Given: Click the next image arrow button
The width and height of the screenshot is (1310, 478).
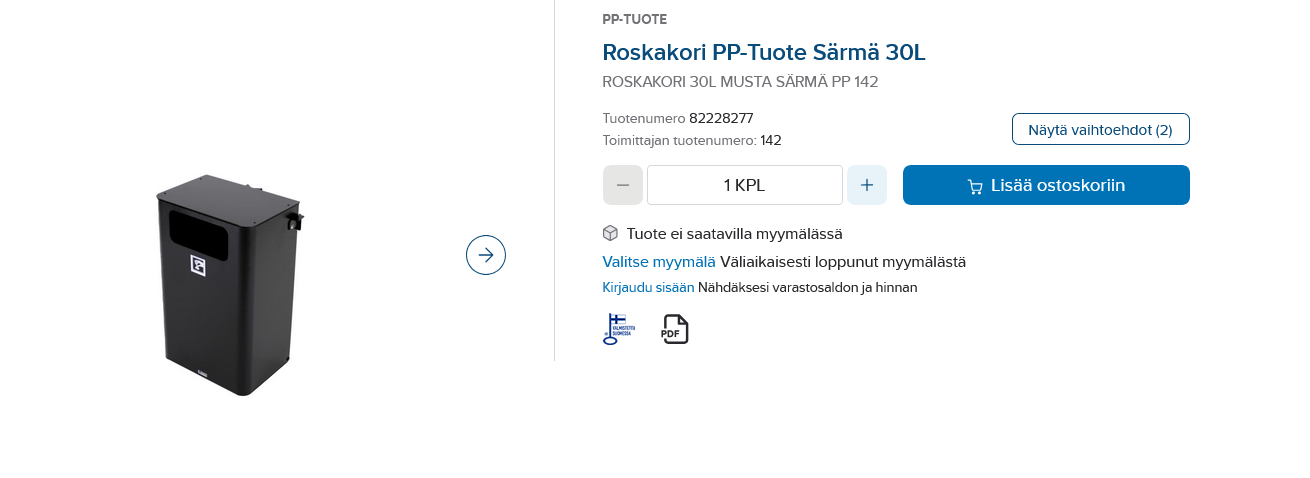Looking at the screenshot, I should (x=486, y=255).
